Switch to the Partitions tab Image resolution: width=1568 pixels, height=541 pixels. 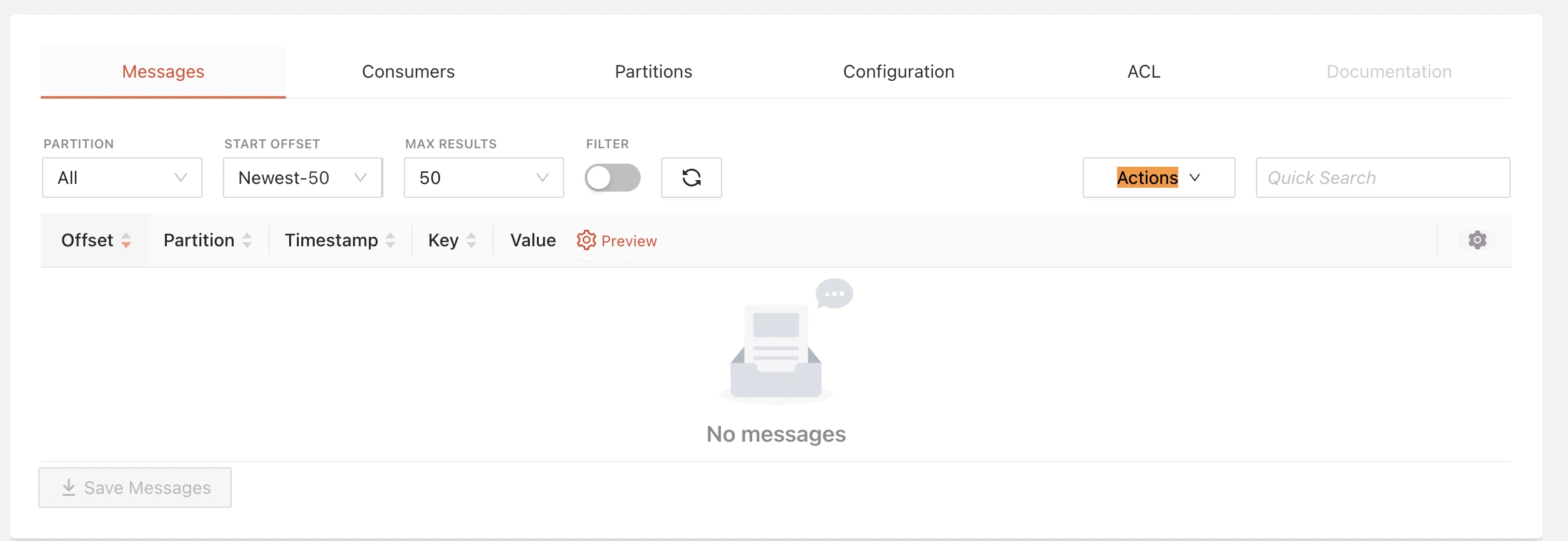(653, 72)
